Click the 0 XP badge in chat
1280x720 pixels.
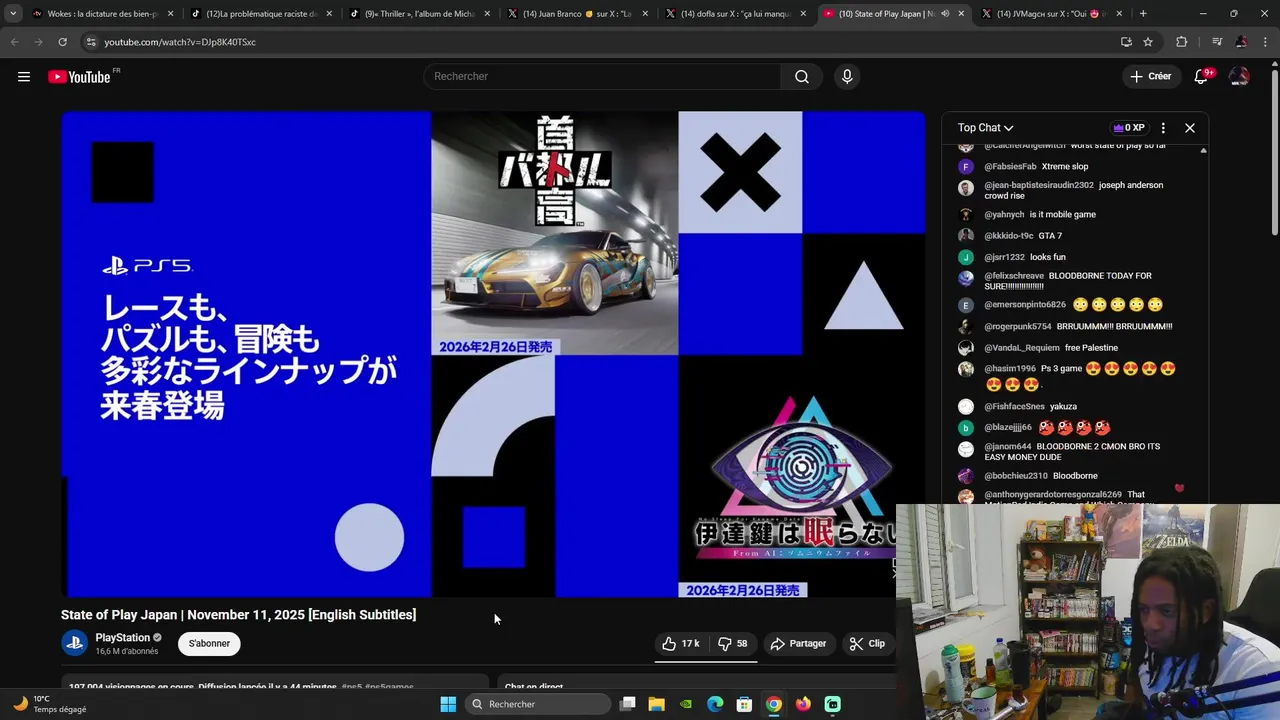pos(1128,128)
